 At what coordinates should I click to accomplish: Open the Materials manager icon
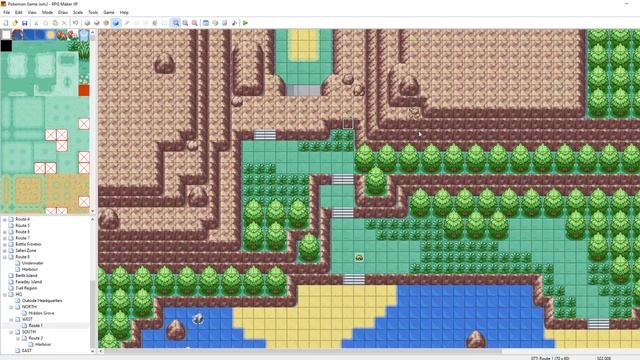coord(215,23)
